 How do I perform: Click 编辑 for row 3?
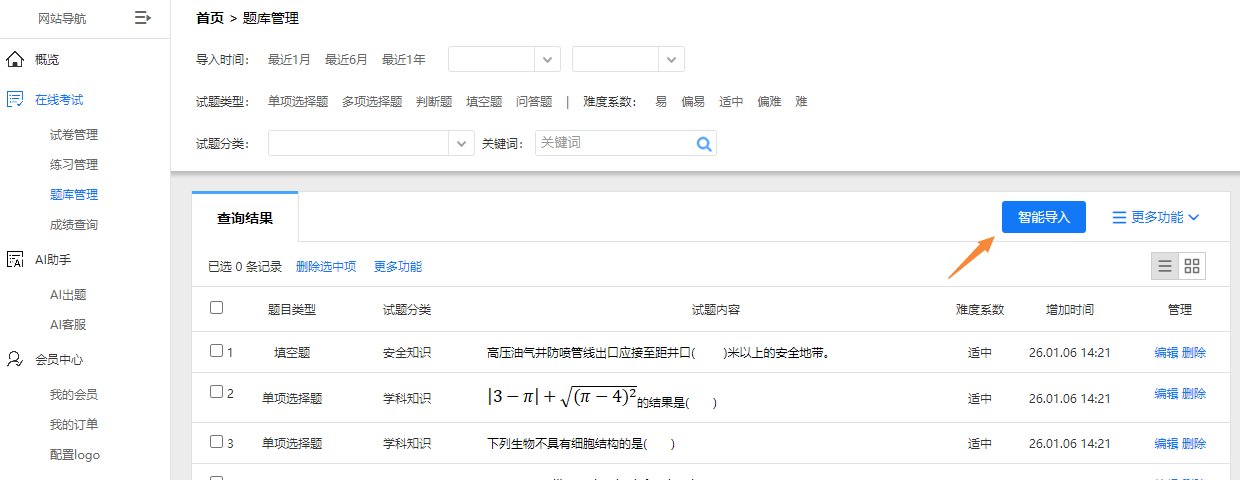[x=1166, y=443]
